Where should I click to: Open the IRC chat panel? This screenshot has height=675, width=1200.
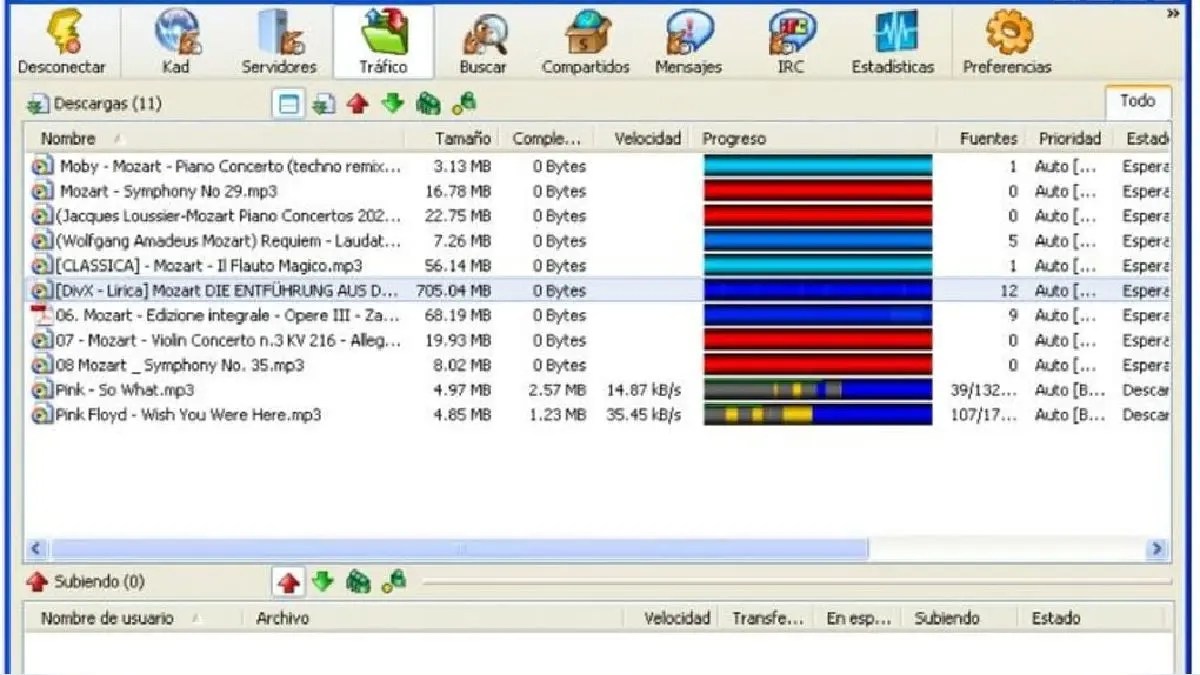tap(790, 43)
